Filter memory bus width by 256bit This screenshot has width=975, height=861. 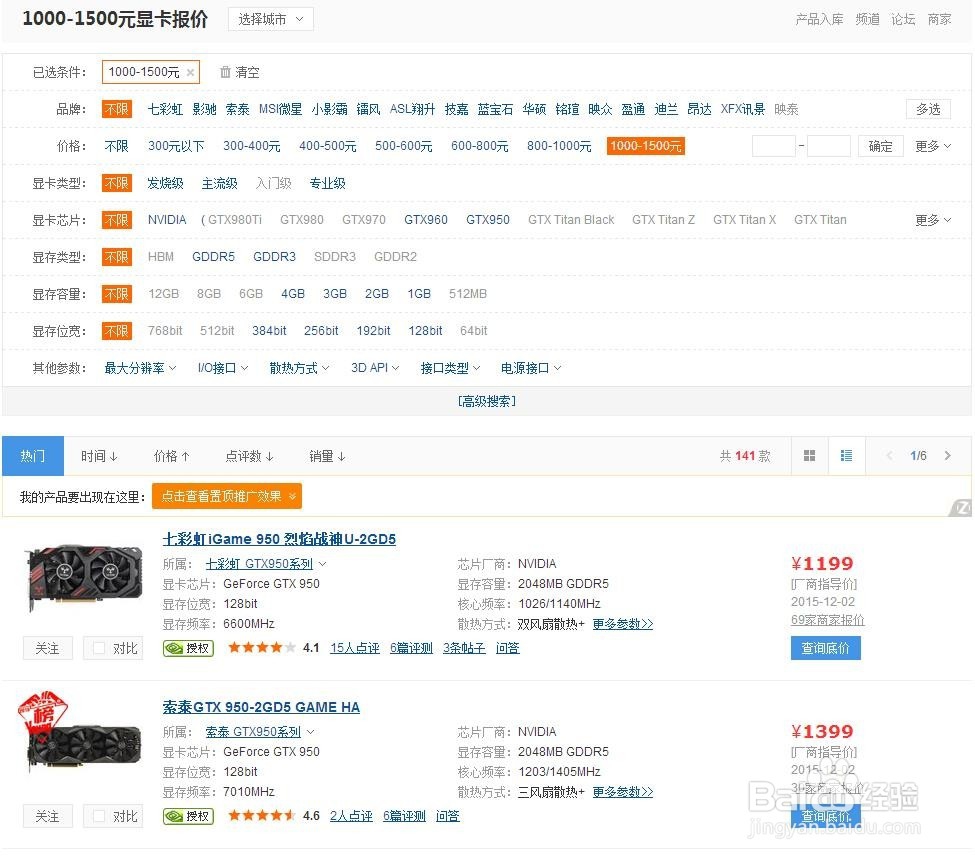pos(321,331)
